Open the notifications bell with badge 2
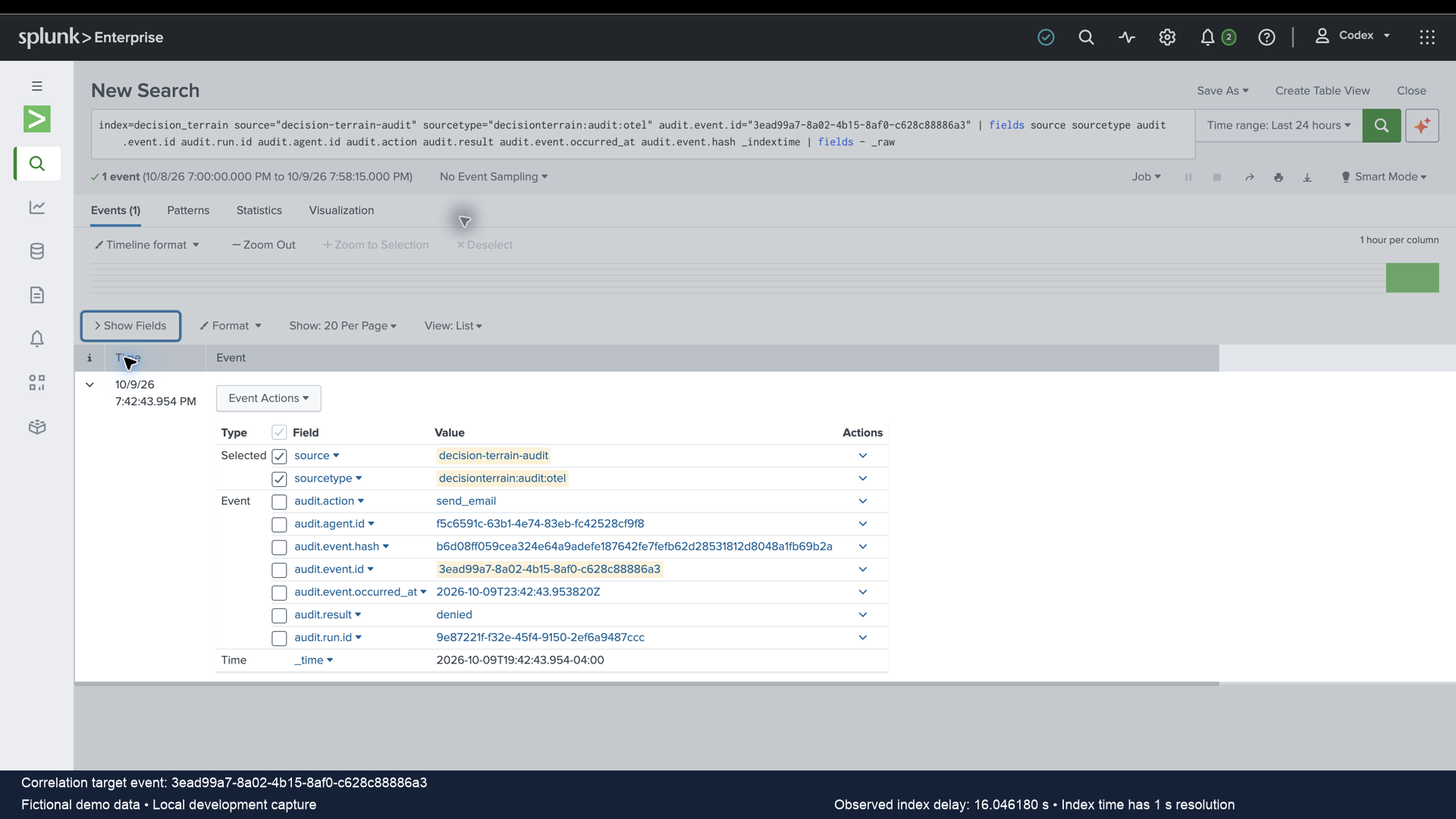Viewport: 1456px width, 819px height. pyautogui.click(x=1217, y=37)
